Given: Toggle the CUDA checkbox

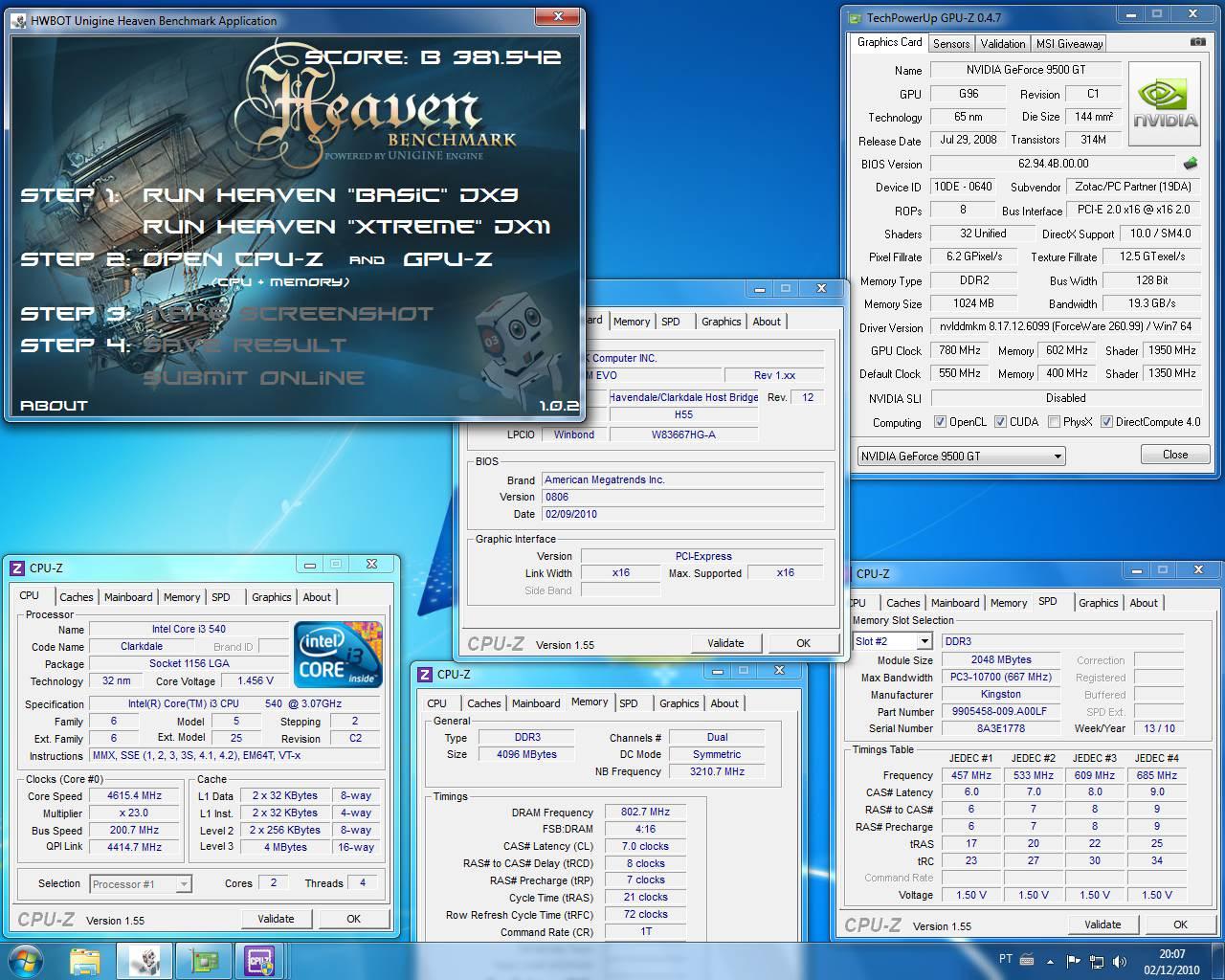Looking at the screenshot, I should click(x=1000, y=422).
